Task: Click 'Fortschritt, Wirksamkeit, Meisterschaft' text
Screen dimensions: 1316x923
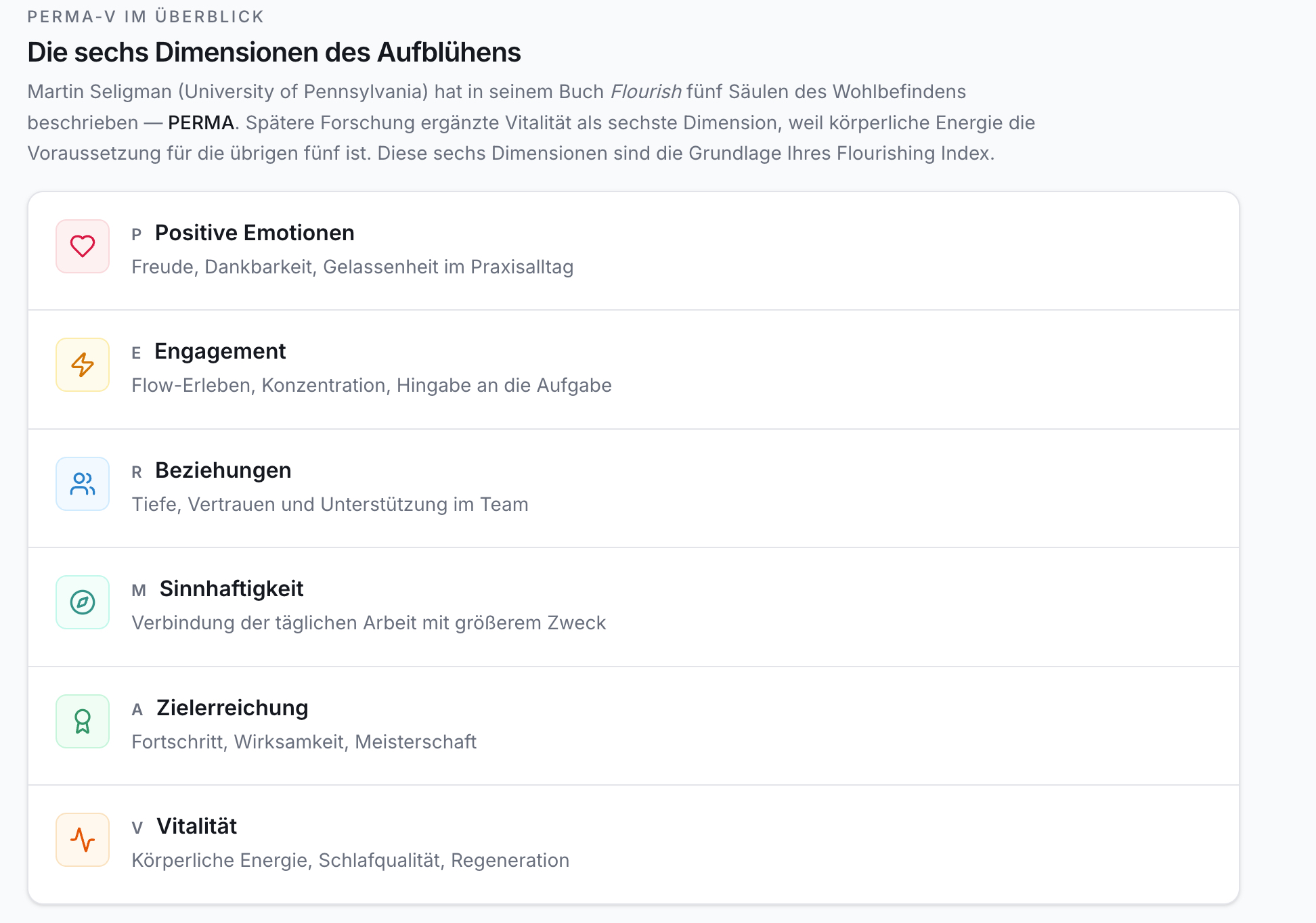Action: click(304, 742)
